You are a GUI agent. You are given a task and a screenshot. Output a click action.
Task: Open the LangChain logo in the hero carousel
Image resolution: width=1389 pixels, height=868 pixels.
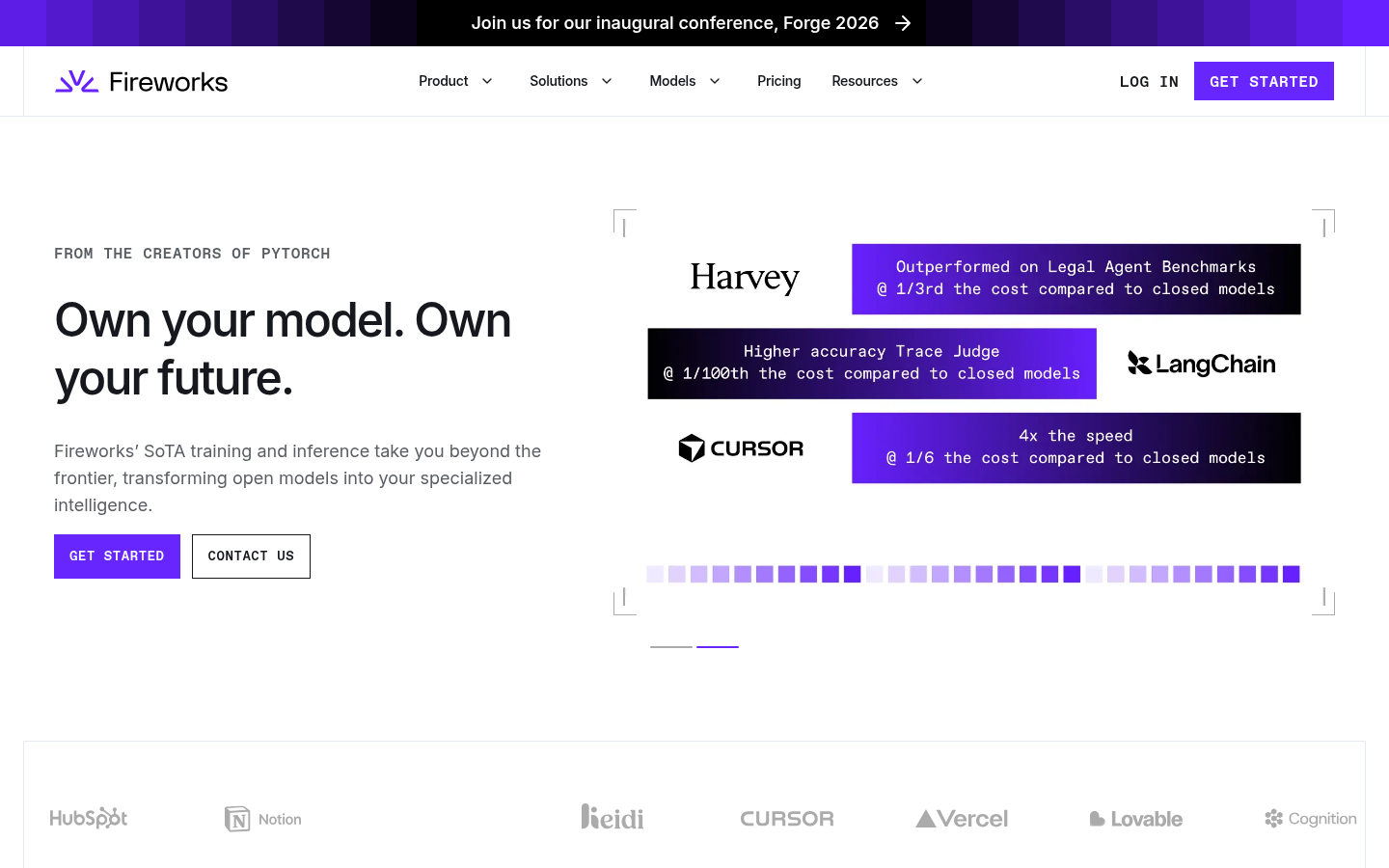click(x=1201, y=364)
